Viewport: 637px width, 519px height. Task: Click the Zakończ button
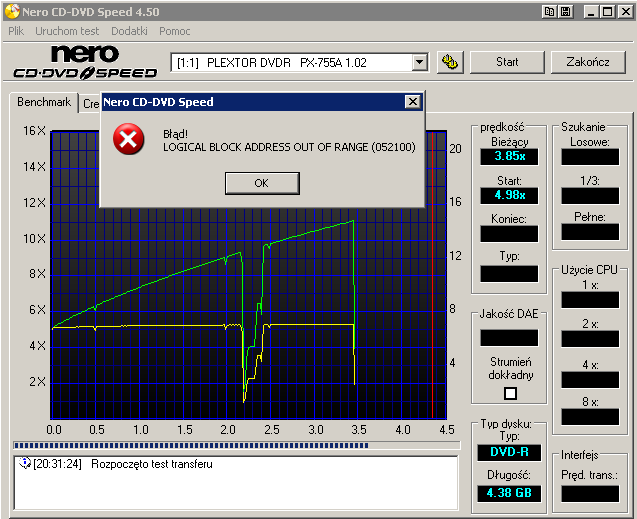(588, 62)
